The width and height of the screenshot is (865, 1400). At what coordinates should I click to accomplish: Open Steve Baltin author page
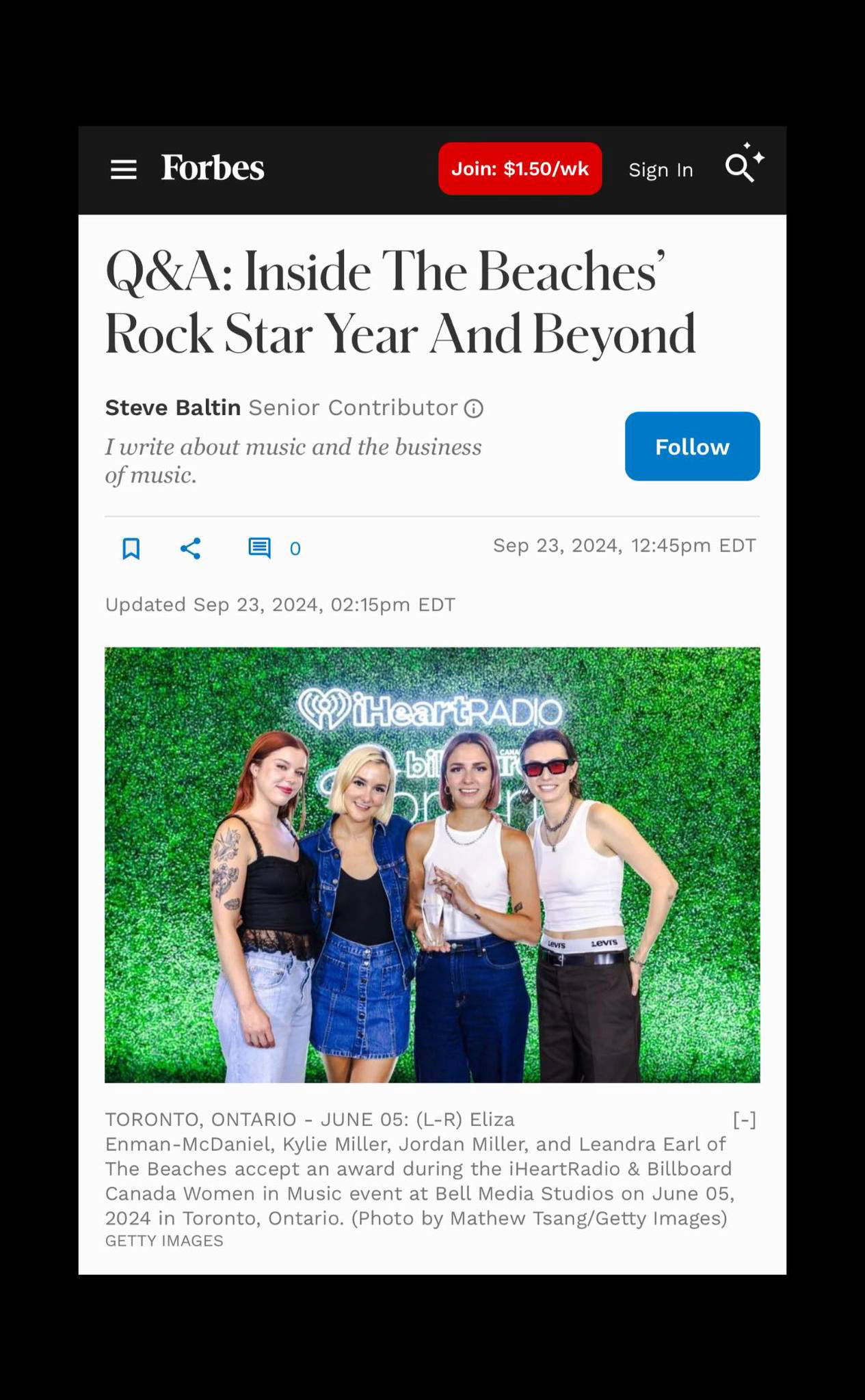coord(173,407)
